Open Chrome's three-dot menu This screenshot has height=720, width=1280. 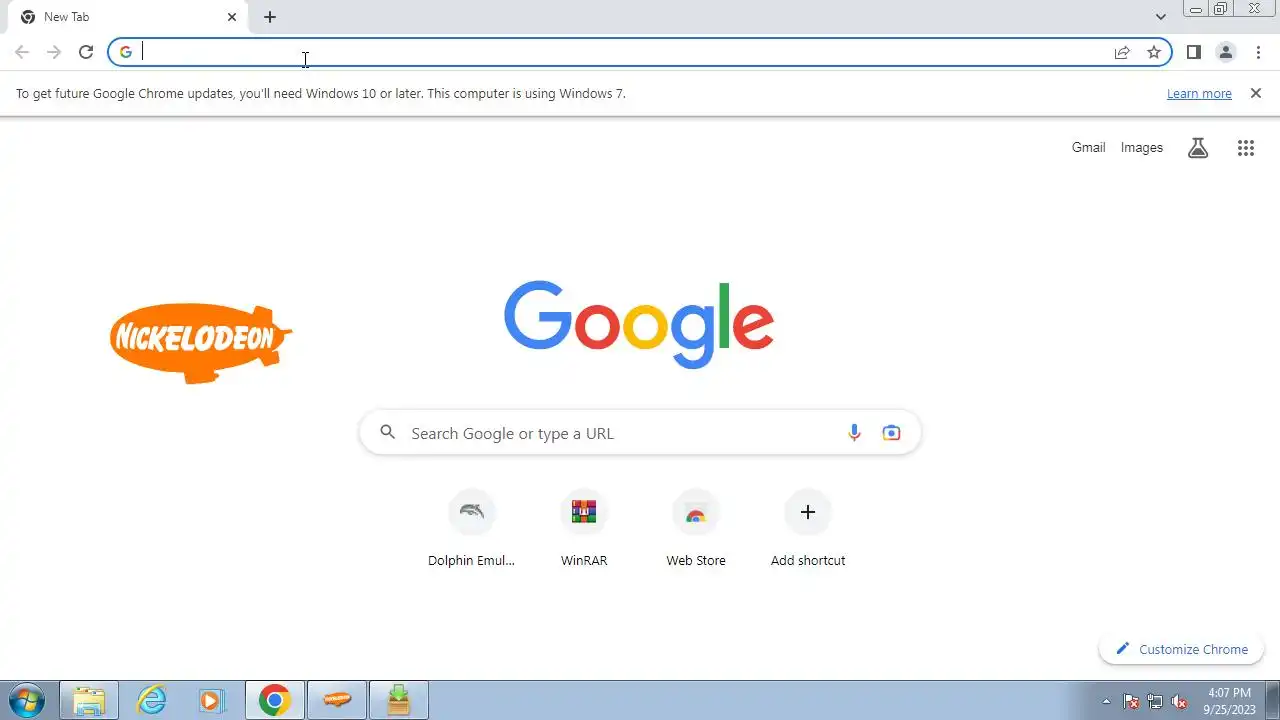[1258, 52]
